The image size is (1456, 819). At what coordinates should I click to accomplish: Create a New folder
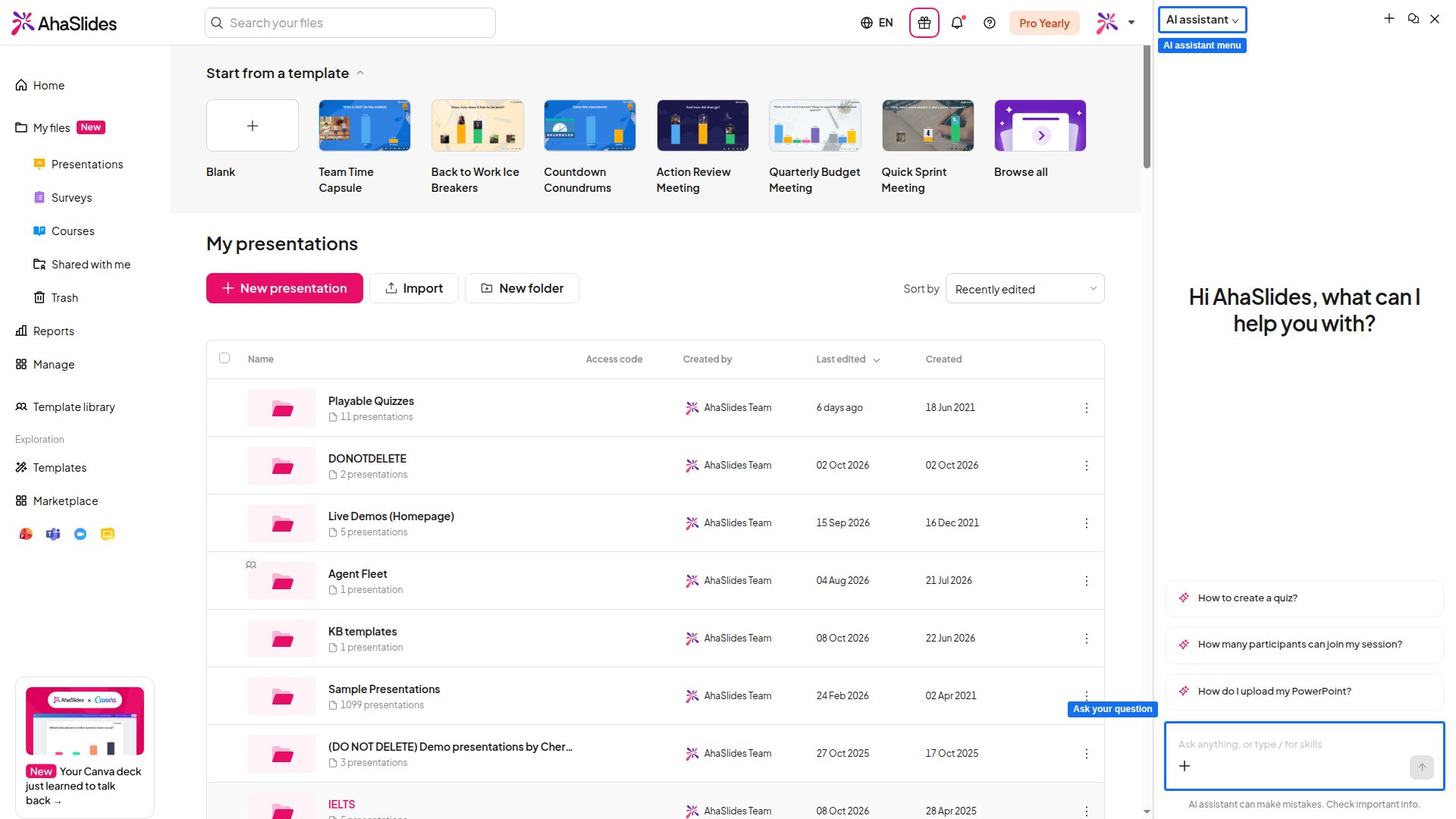522,288
